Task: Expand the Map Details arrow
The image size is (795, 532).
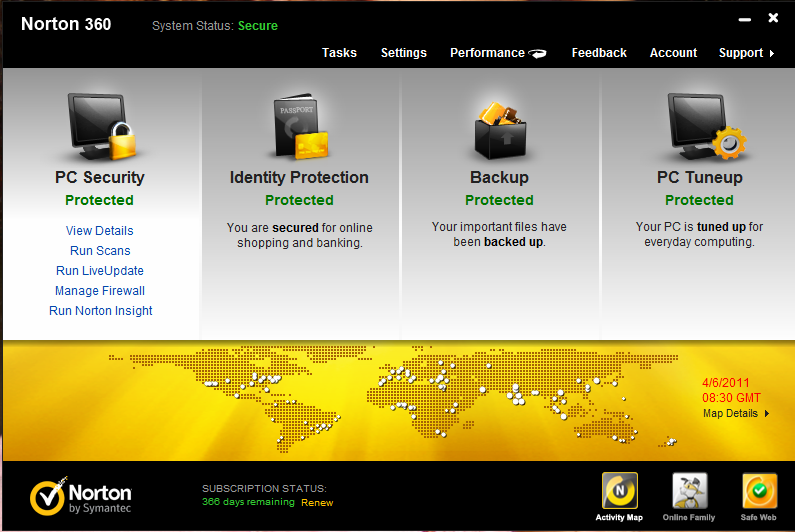Action: (x=767, y=413)
